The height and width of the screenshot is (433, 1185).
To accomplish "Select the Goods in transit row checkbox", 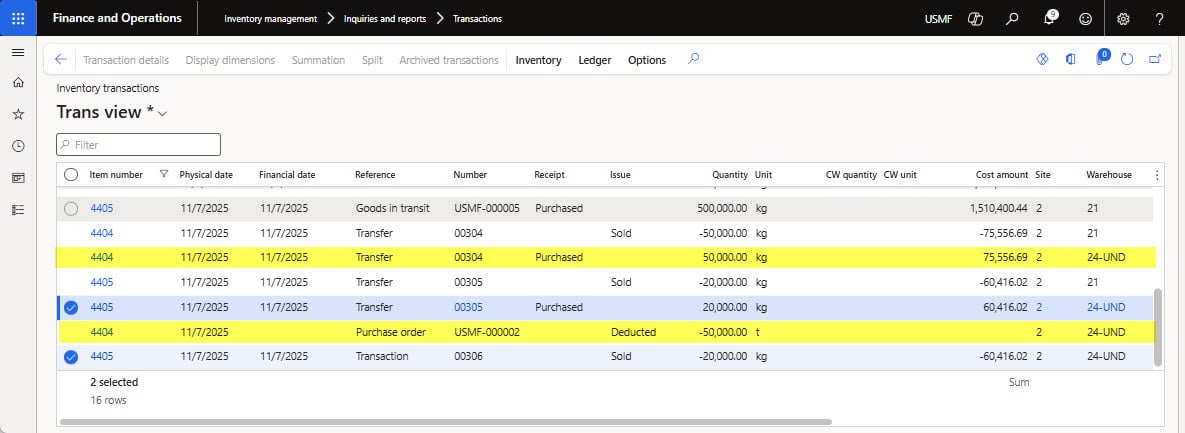I will coord(71,209).
